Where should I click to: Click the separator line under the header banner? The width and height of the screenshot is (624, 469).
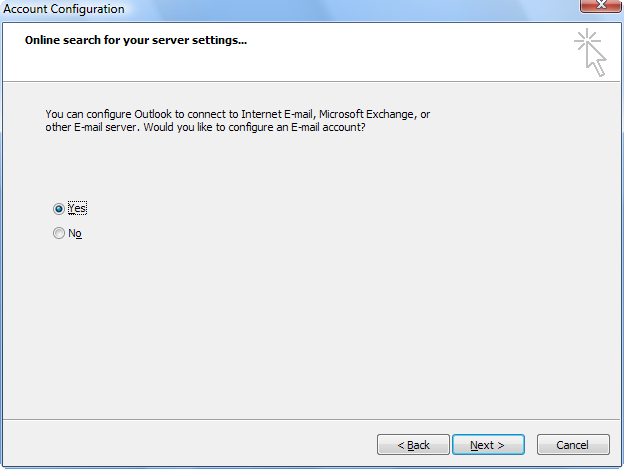[311, 82]
